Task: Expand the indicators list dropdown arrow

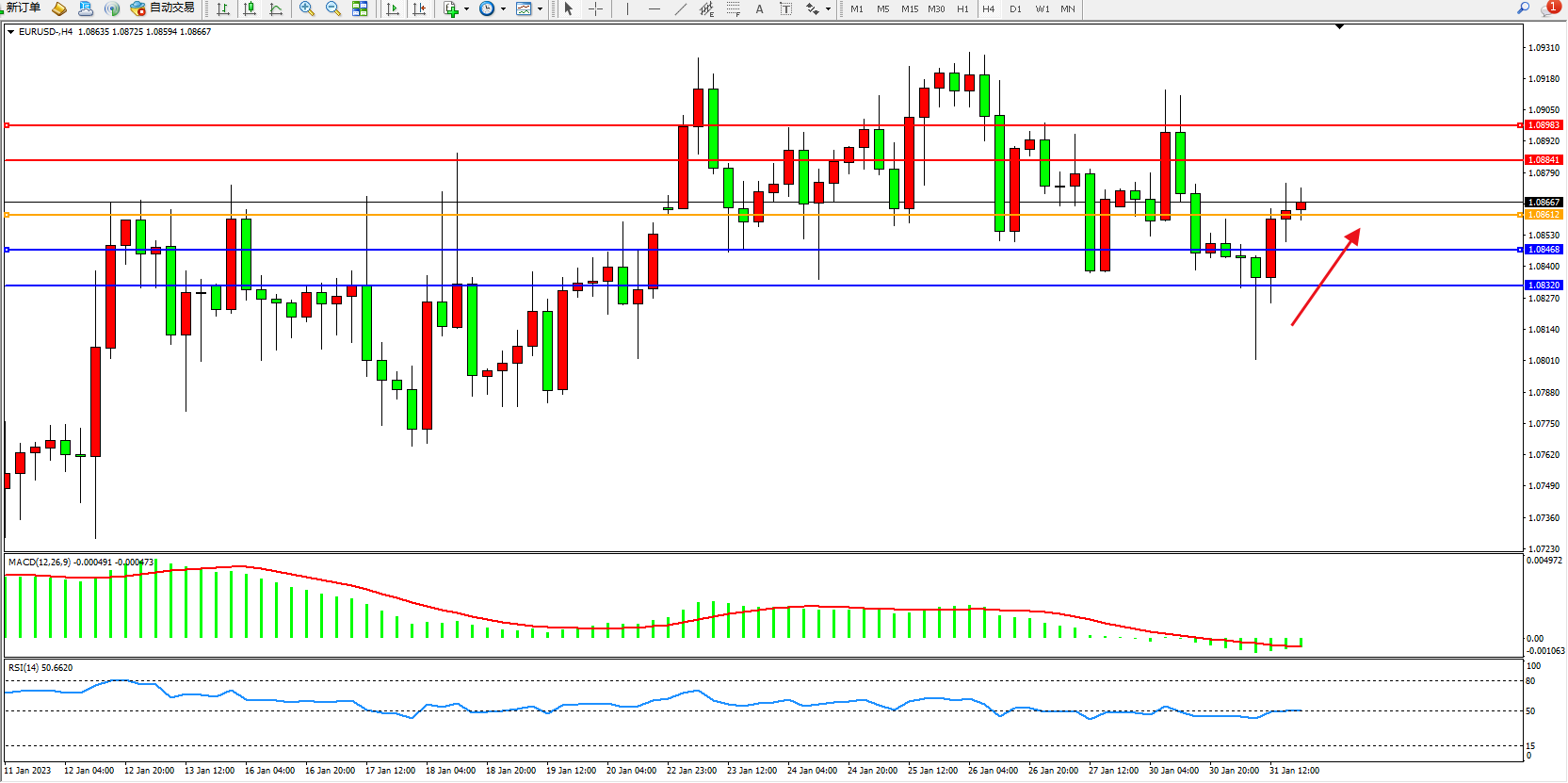Action: [x=466, y=9]
